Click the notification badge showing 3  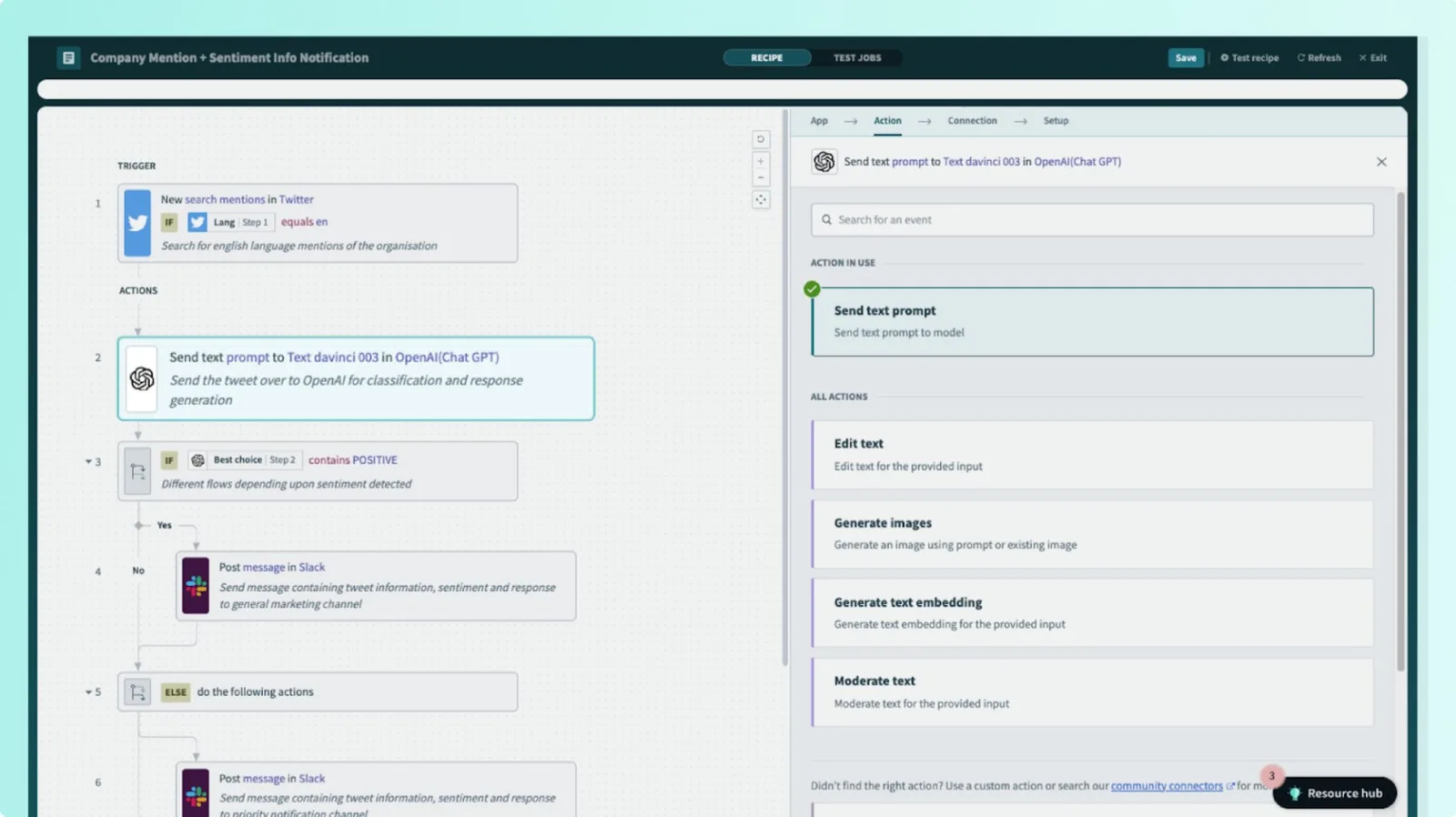click(1272, 776)
